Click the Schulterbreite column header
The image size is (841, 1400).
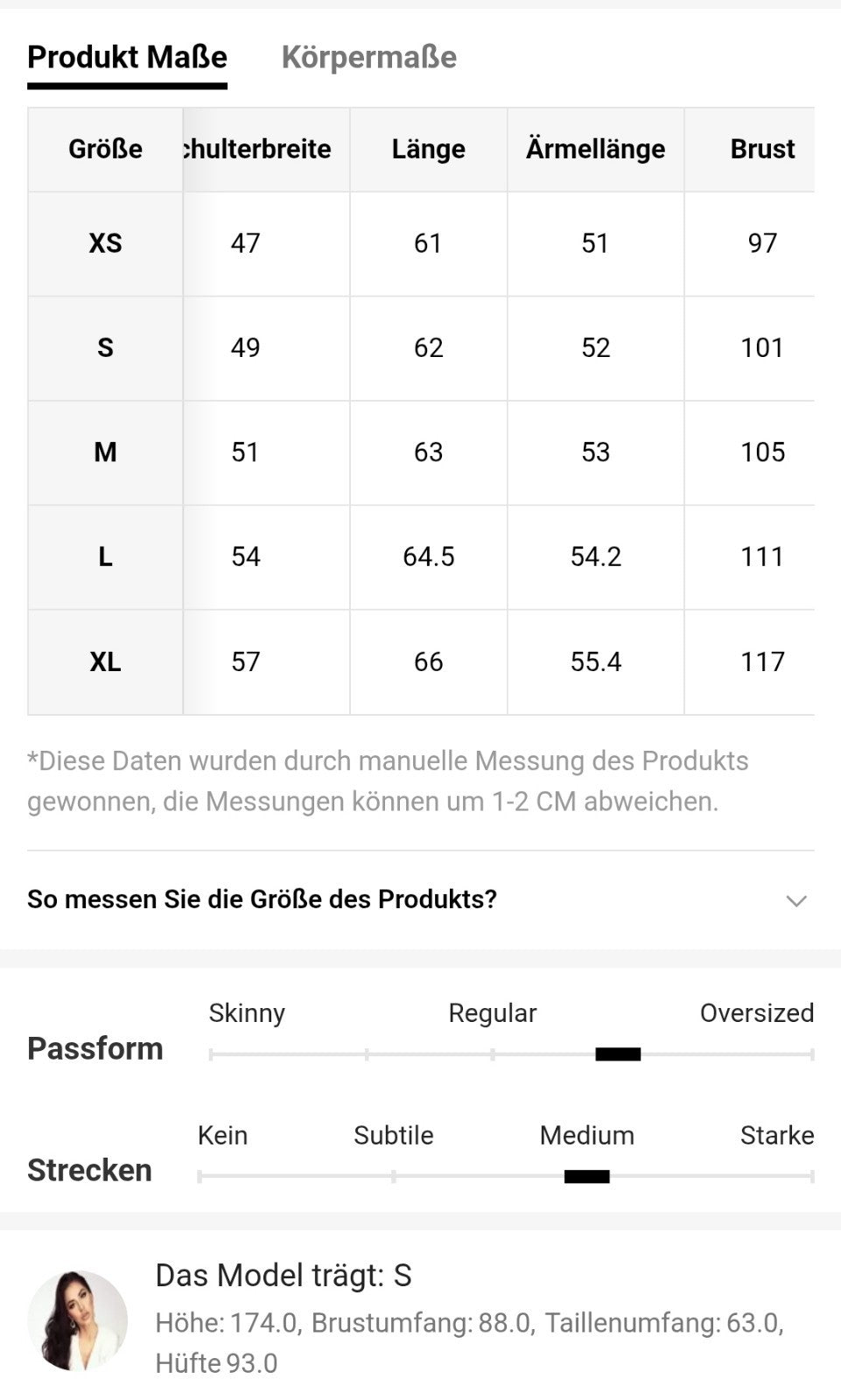(x=257, y=150)
